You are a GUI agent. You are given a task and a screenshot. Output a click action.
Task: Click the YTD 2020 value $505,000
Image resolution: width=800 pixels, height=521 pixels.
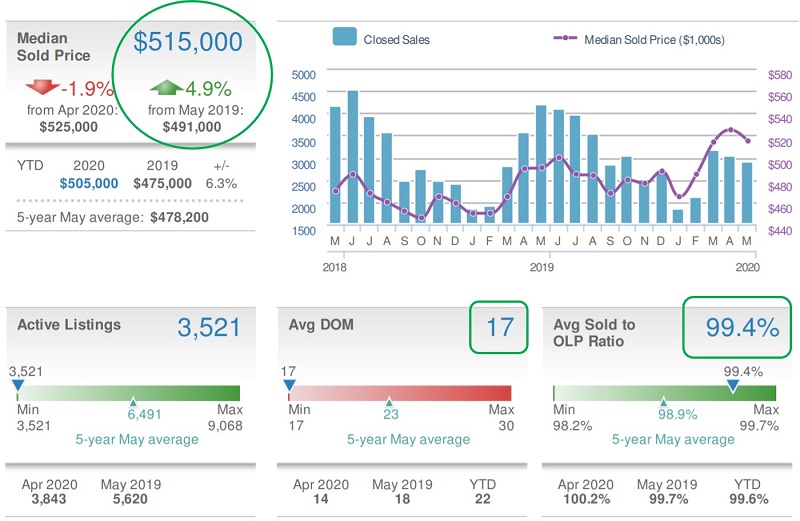(89, 183)
